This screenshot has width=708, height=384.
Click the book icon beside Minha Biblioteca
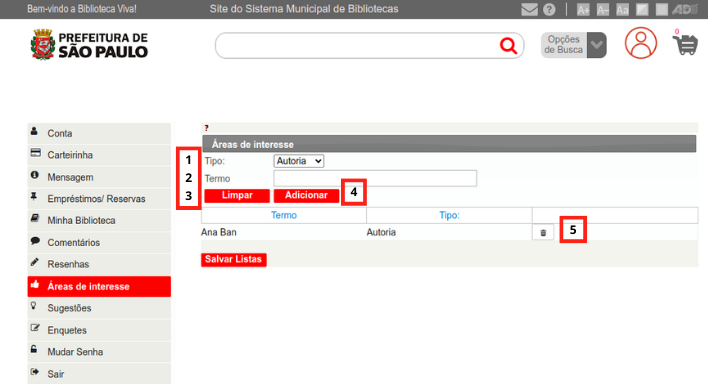tap(35, 219)
